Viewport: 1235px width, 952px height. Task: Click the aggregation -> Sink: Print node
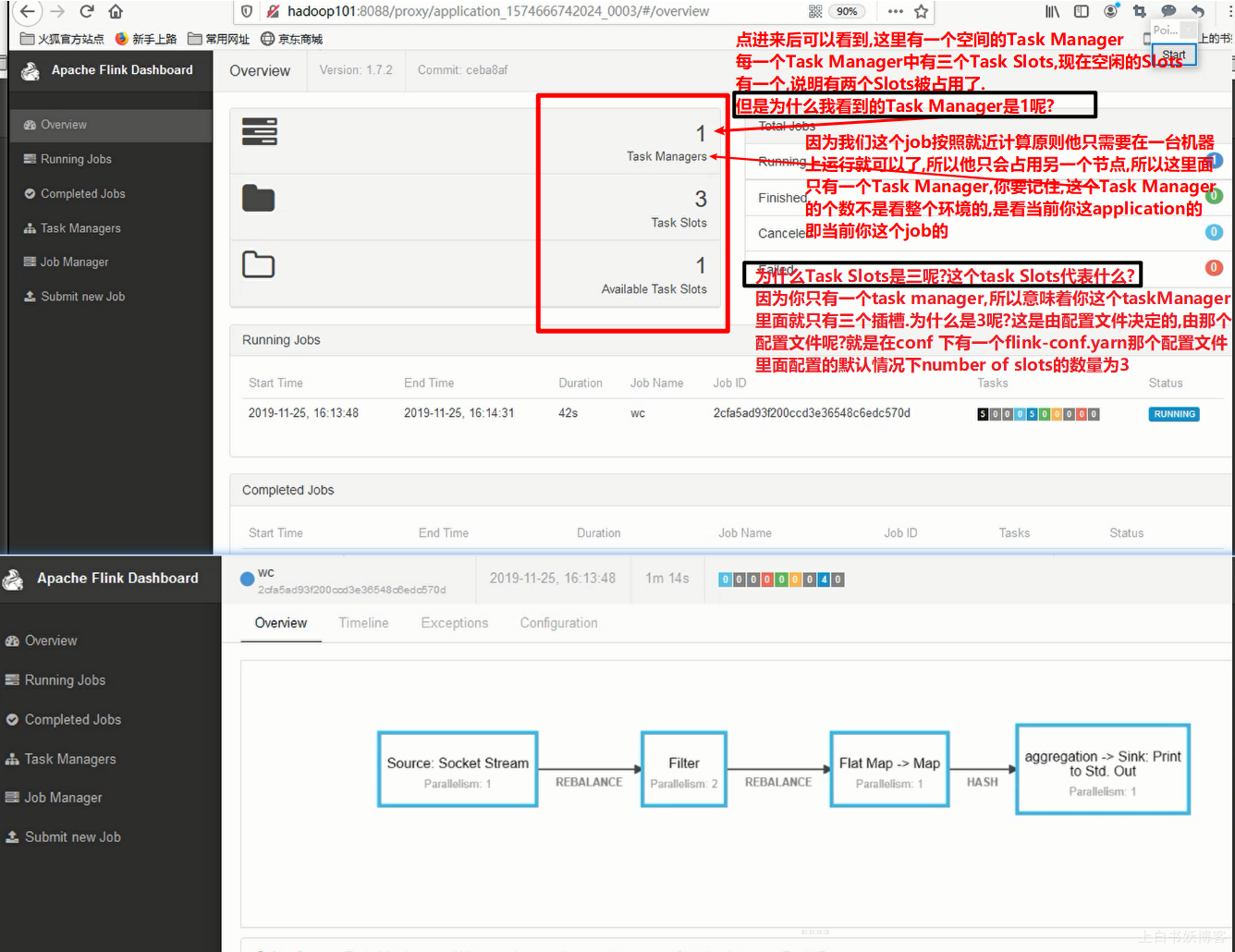coord(1102,769)
